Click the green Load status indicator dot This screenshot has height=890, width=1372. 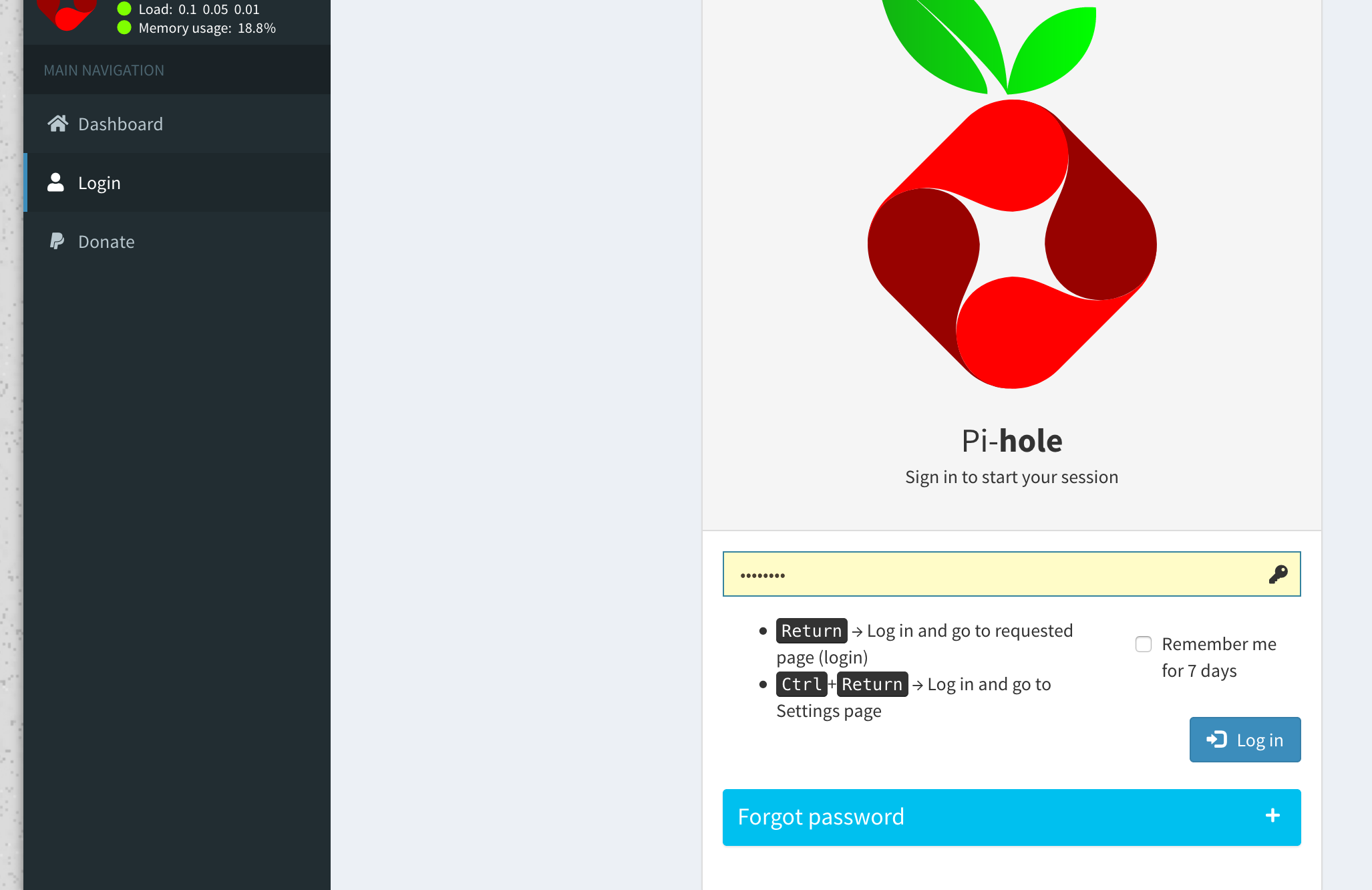click(124, 9)
